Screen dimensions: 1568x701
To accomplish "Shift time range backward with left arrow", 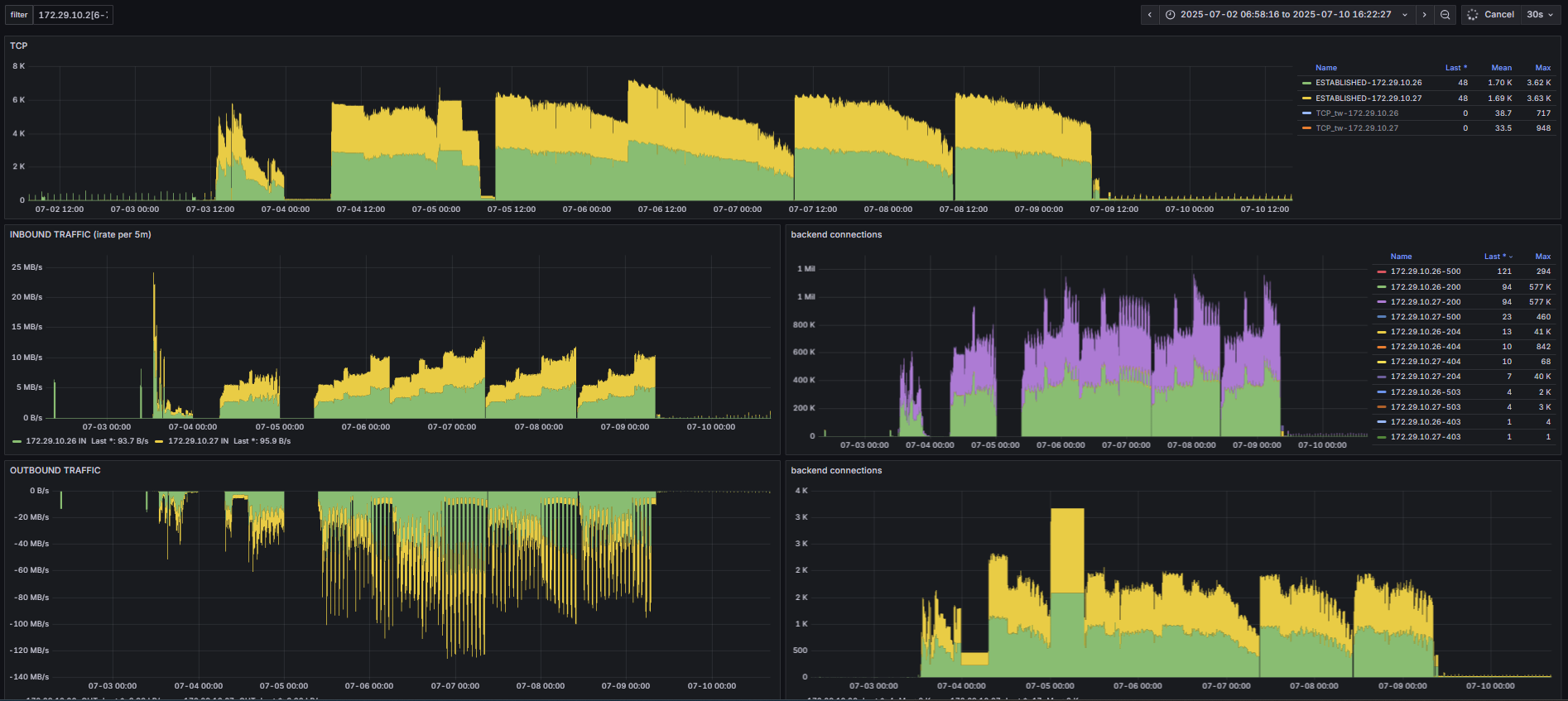I will pos(1149,15).
